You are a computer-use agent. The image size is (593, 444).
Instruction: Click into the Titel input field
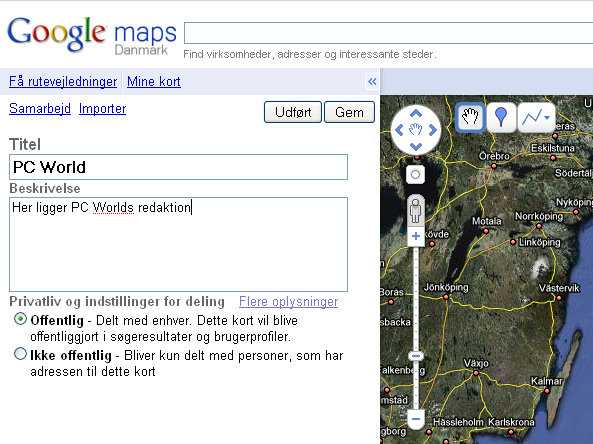point(178,167)
